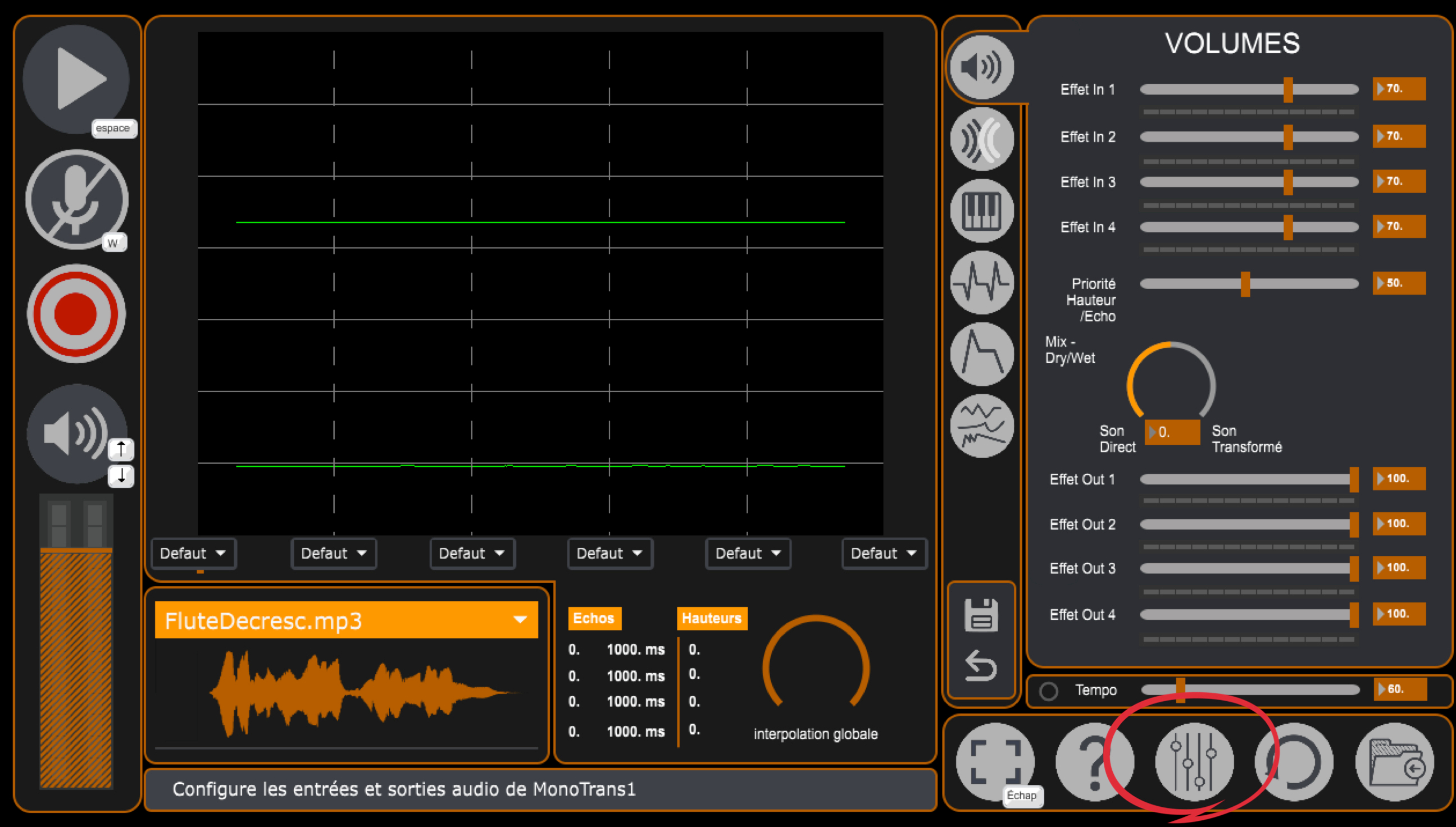Image resolution: width=1456 pixels, height=827 pixels.
Task: Start recording with the red record button
Action: [x=76, y=313]
